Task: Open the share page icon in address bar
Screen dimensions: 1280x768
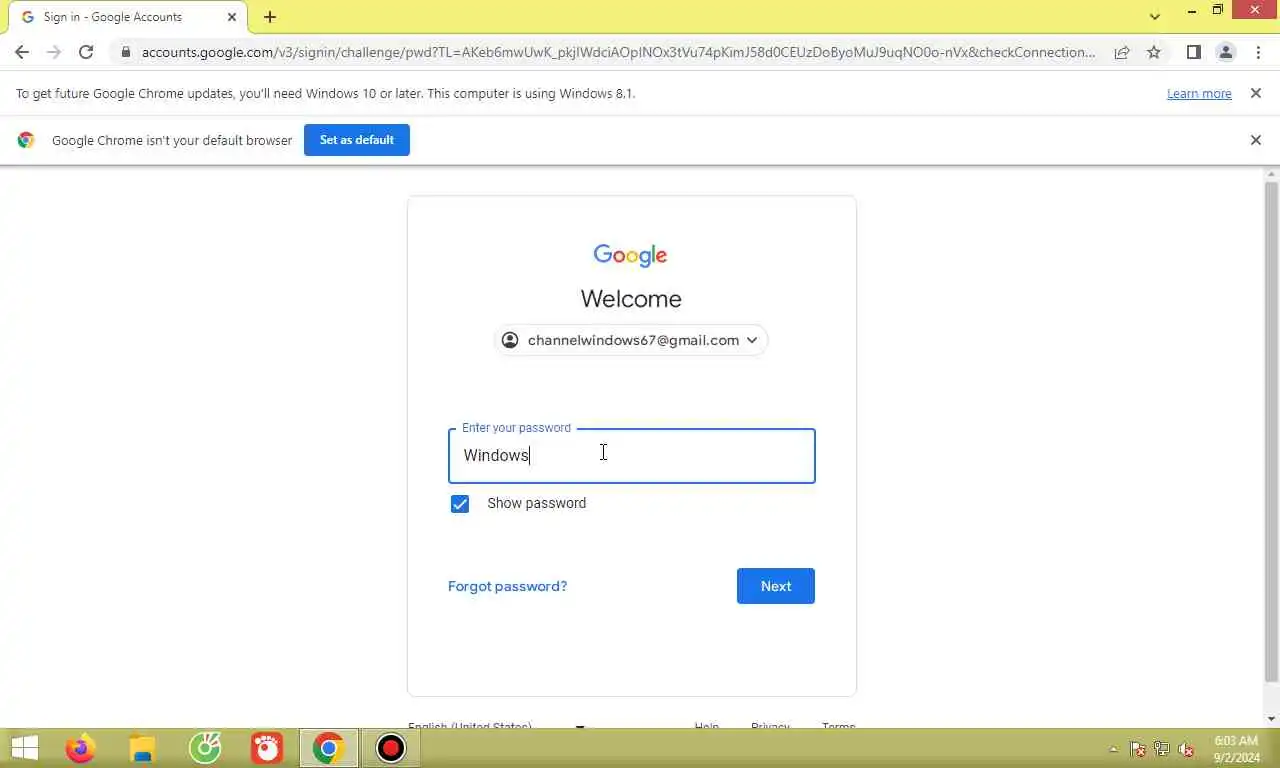Action: [x=1122, y=52]
